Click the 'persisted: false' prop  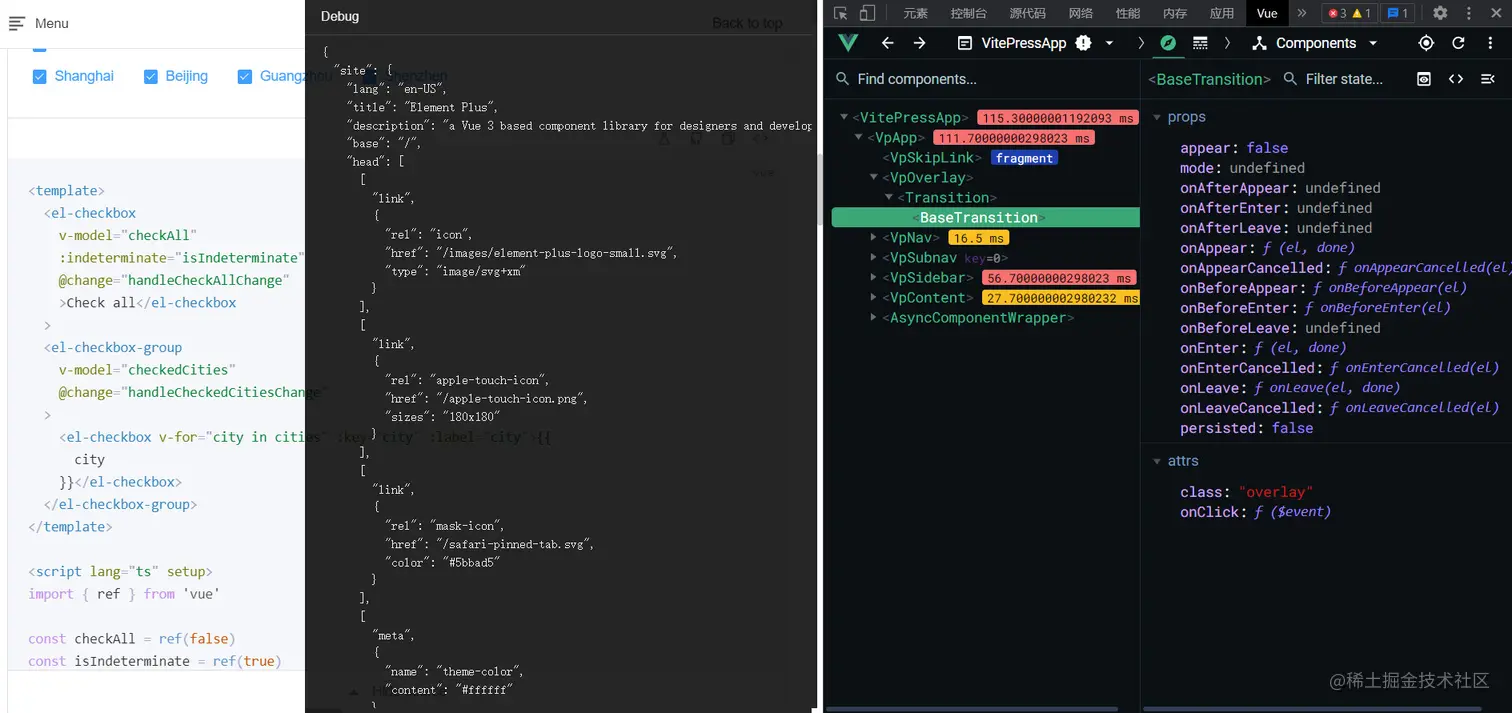1246,428
